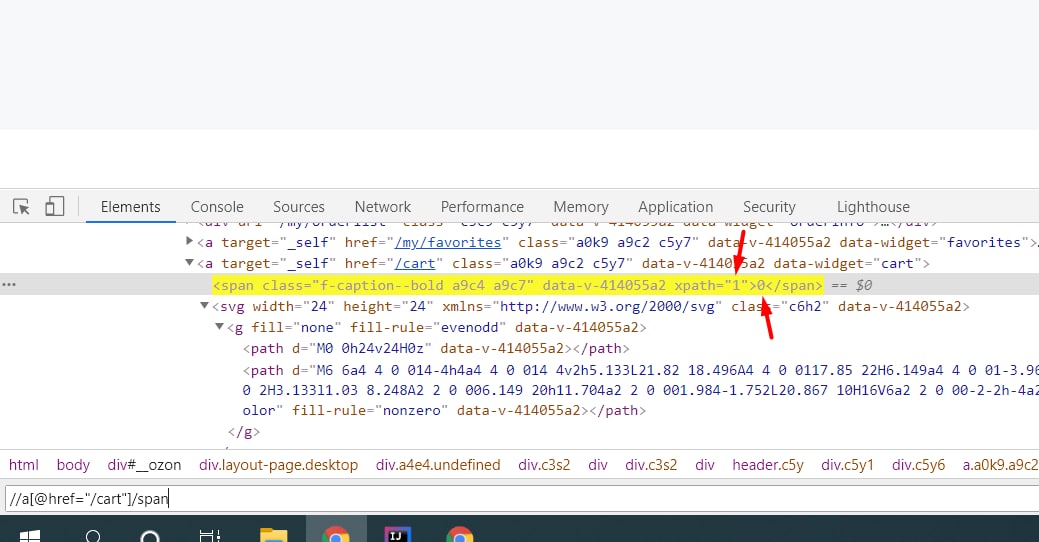Open the Network tab
The image size is (1039, 542).
(x=383, y=207)
